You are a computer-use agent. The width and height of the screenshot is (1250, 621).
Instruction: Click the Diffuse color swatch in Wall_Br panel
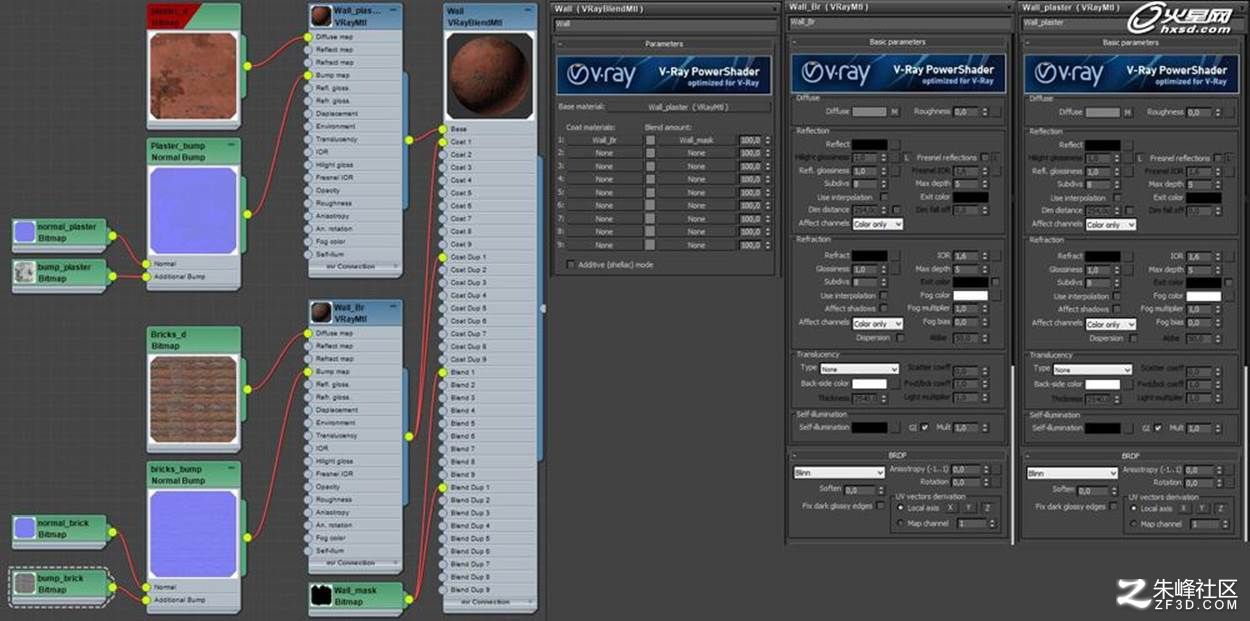(x=870, y=112)
